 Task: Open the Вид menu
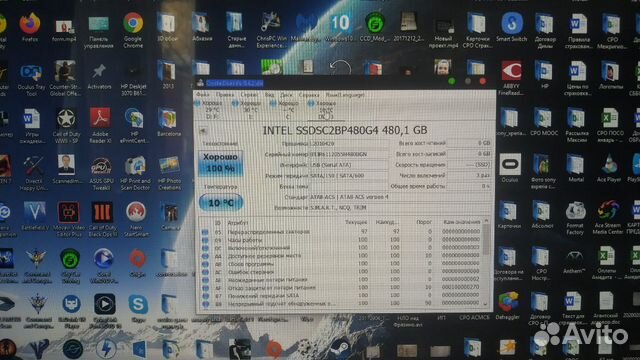click(x=269, y=95)
